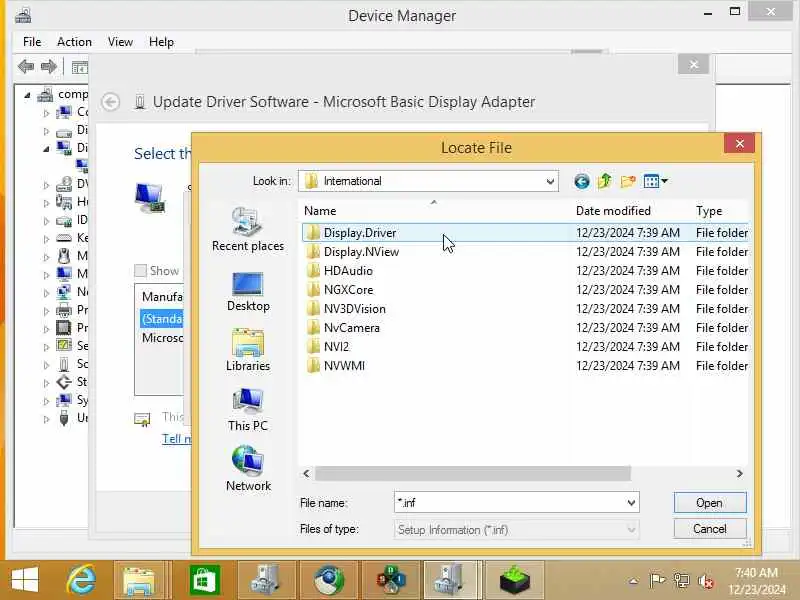This screenshot has width=800, height=600.
Task: Expand the DVD drives tree node
Action: (46, 185)
